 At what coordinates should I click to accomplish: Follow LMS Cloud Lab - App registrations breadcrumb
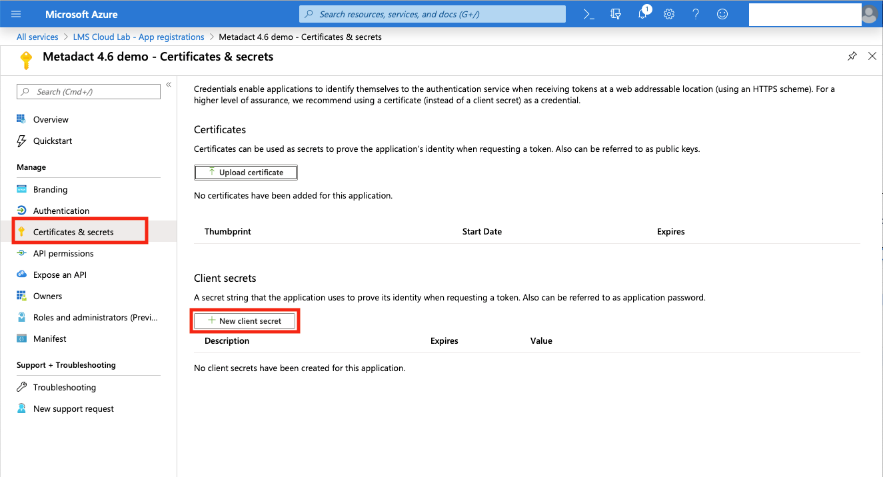click(139, 37)
